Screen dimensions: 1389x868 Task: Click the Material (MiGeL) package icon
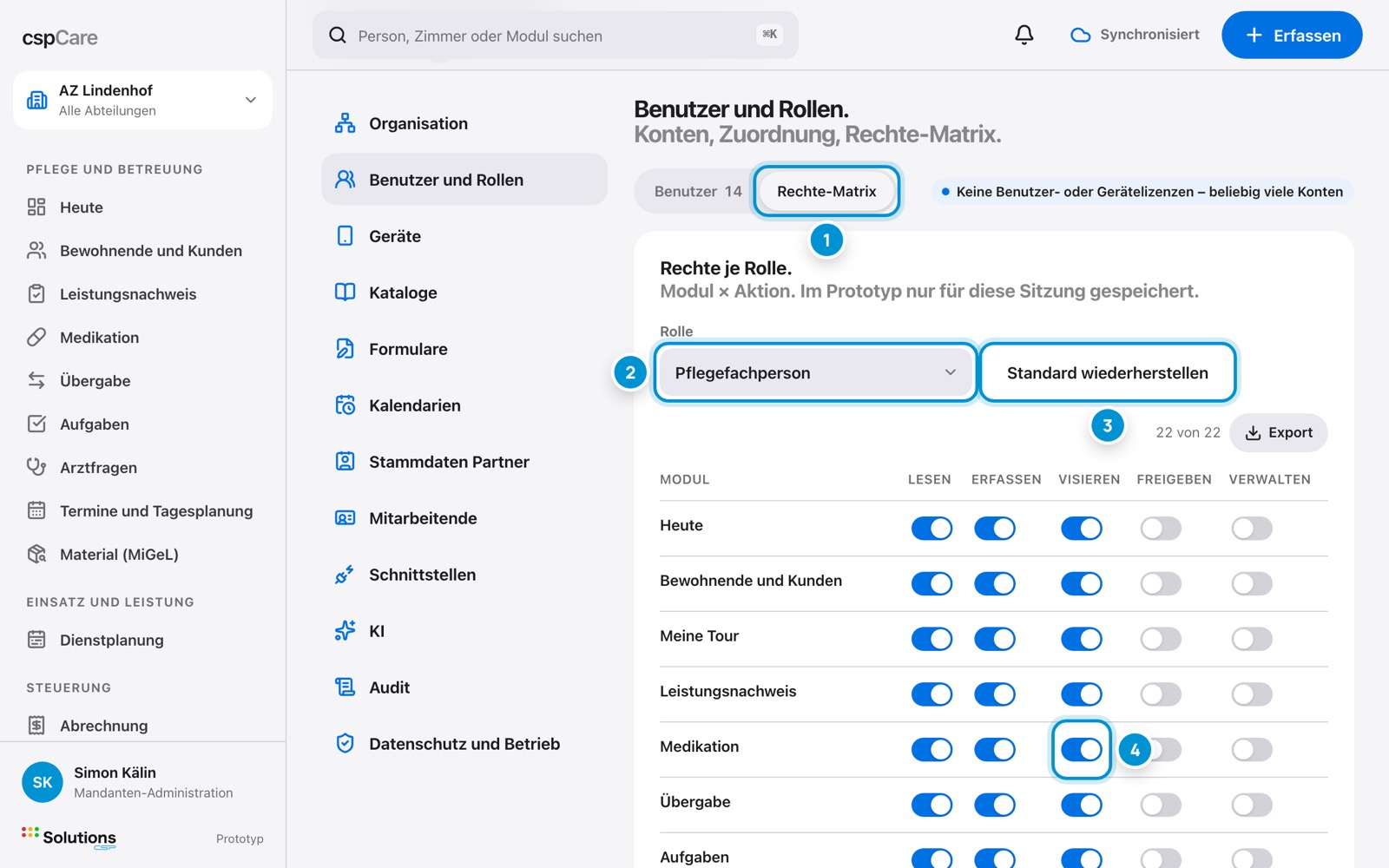tap(36, 555)
